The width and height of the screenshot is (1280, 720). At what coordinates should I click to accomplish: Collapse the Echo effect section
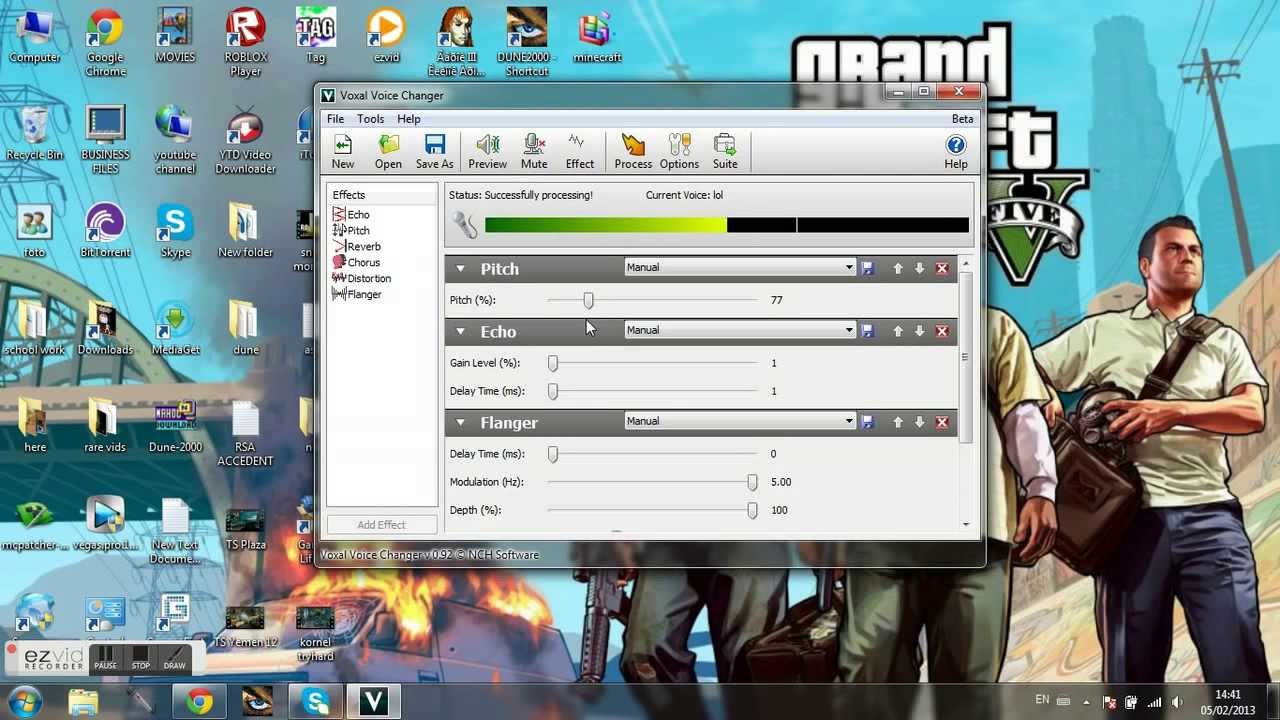tap(460, 331)
